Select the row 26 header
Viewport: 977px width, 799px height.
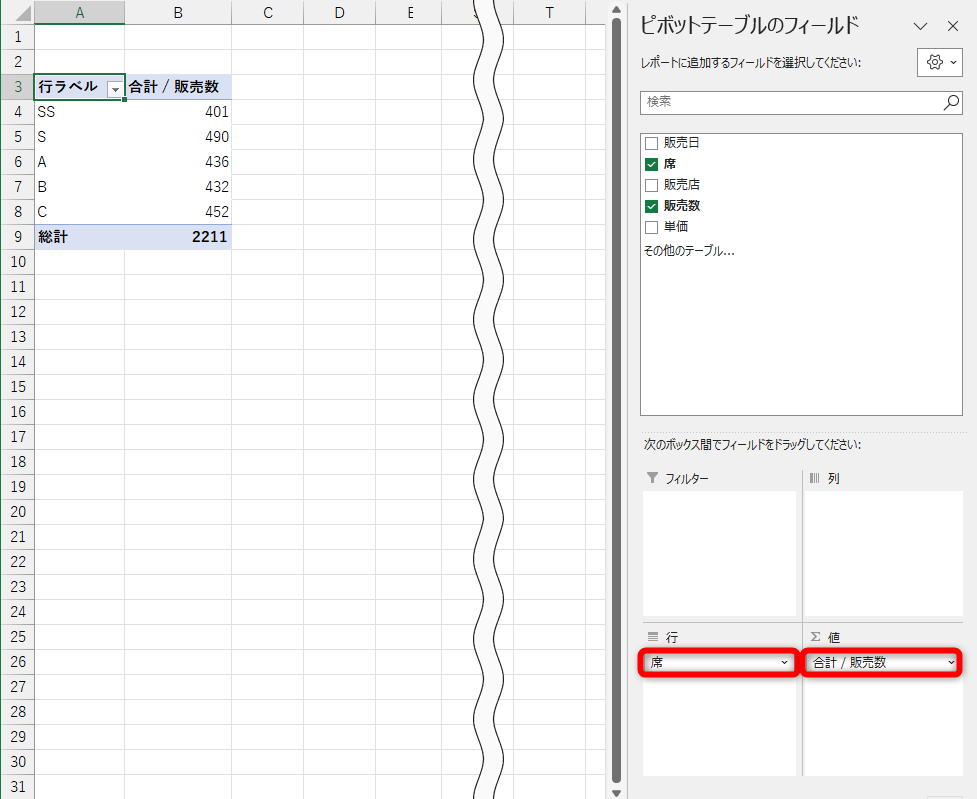point(17,661)
